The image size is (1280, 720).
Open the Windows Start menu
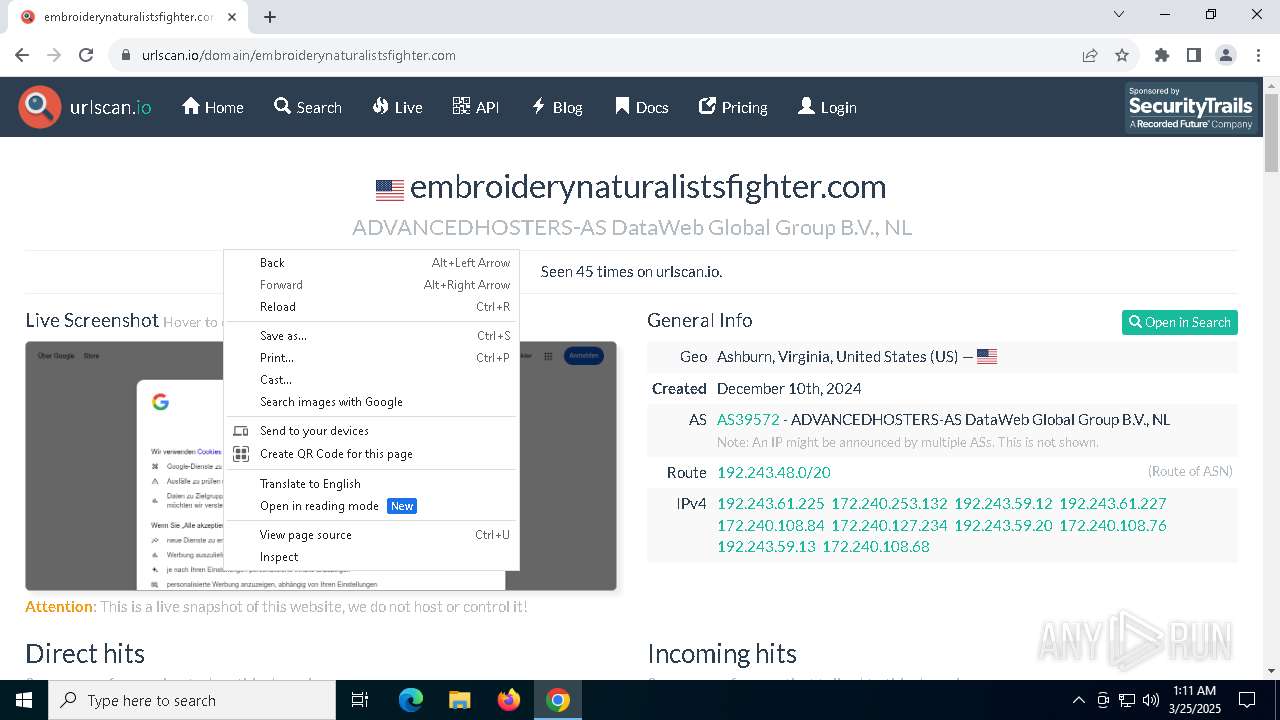pos(24,700)
